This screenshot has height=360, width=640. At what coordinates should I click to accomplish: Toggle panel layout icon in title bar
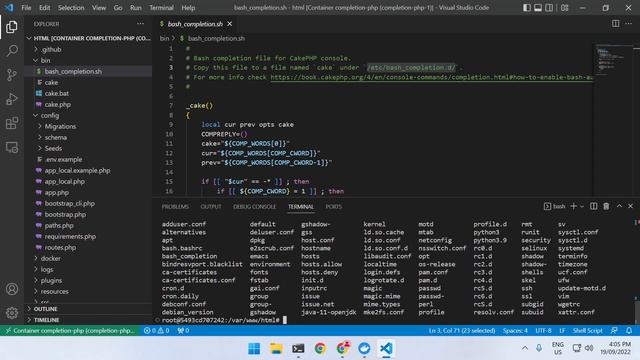coord(538,8)
